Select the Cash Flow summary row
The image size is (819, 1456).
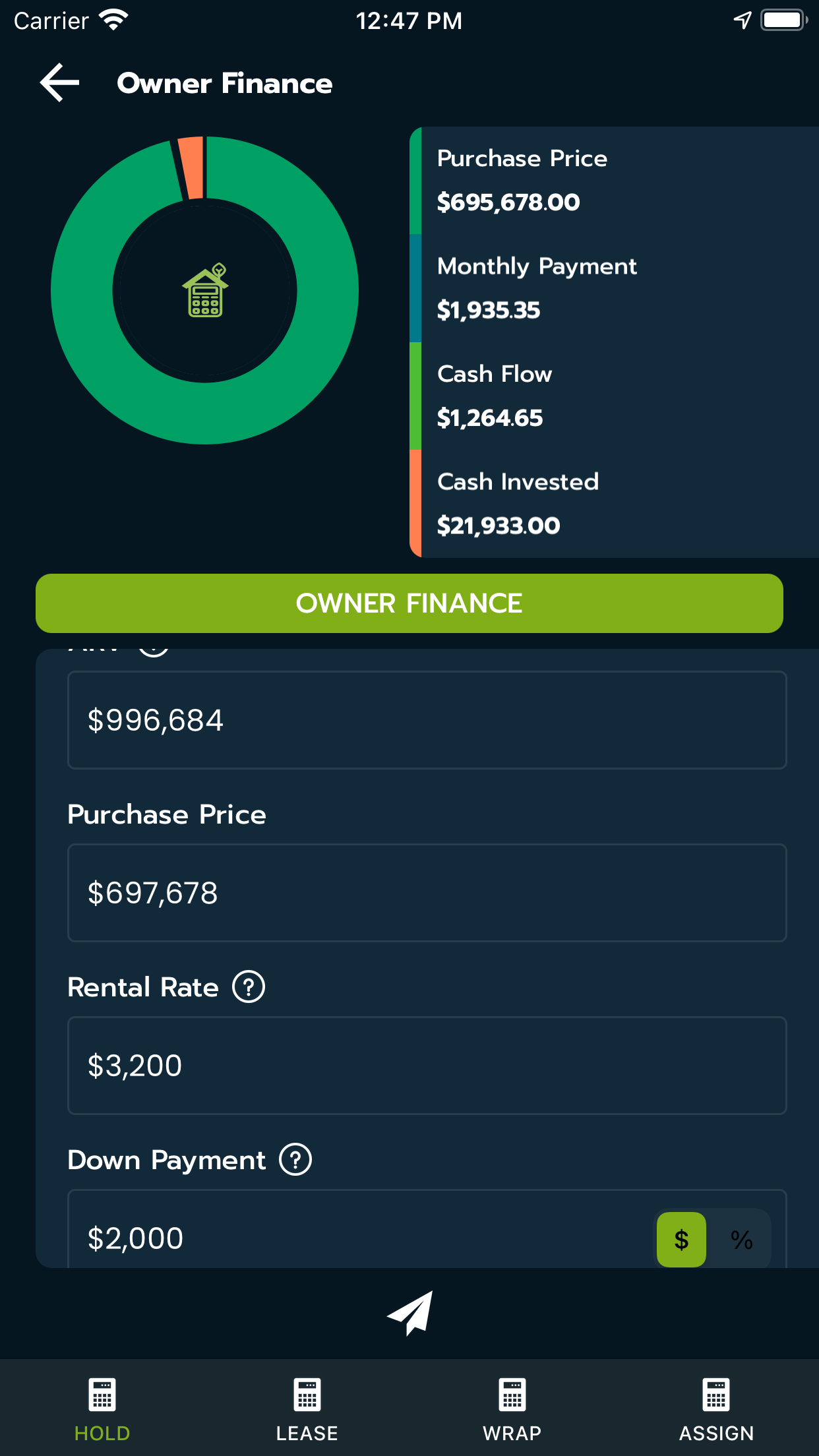coord(613,396)
